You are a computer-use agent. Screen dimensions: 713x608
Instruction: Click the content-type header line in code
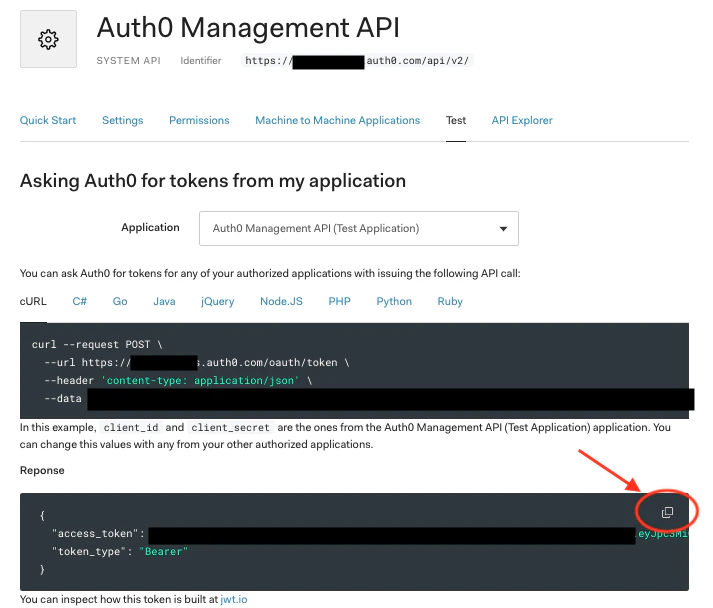pyautogui.click(x=178, y=381)
